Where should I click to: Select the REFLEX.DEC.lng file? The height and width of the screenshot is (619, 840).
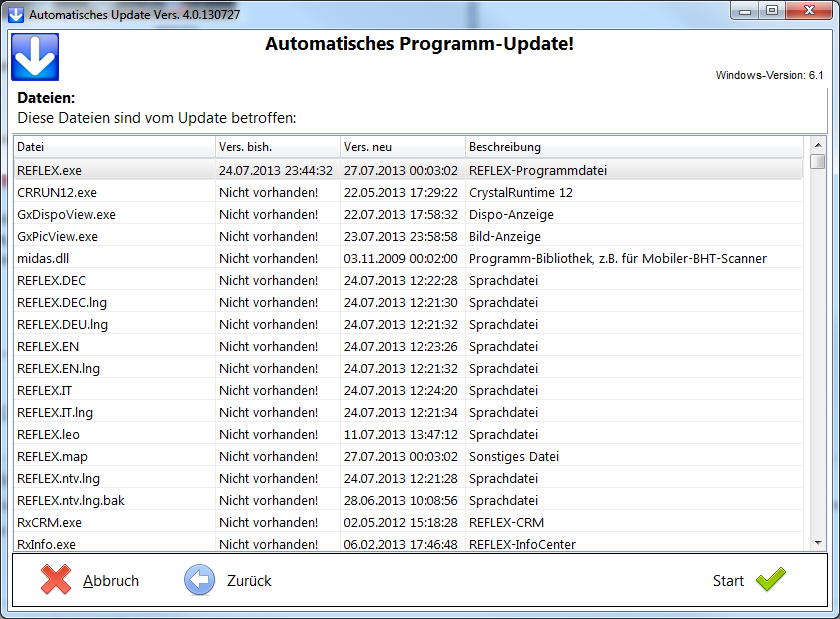(408, 302)
